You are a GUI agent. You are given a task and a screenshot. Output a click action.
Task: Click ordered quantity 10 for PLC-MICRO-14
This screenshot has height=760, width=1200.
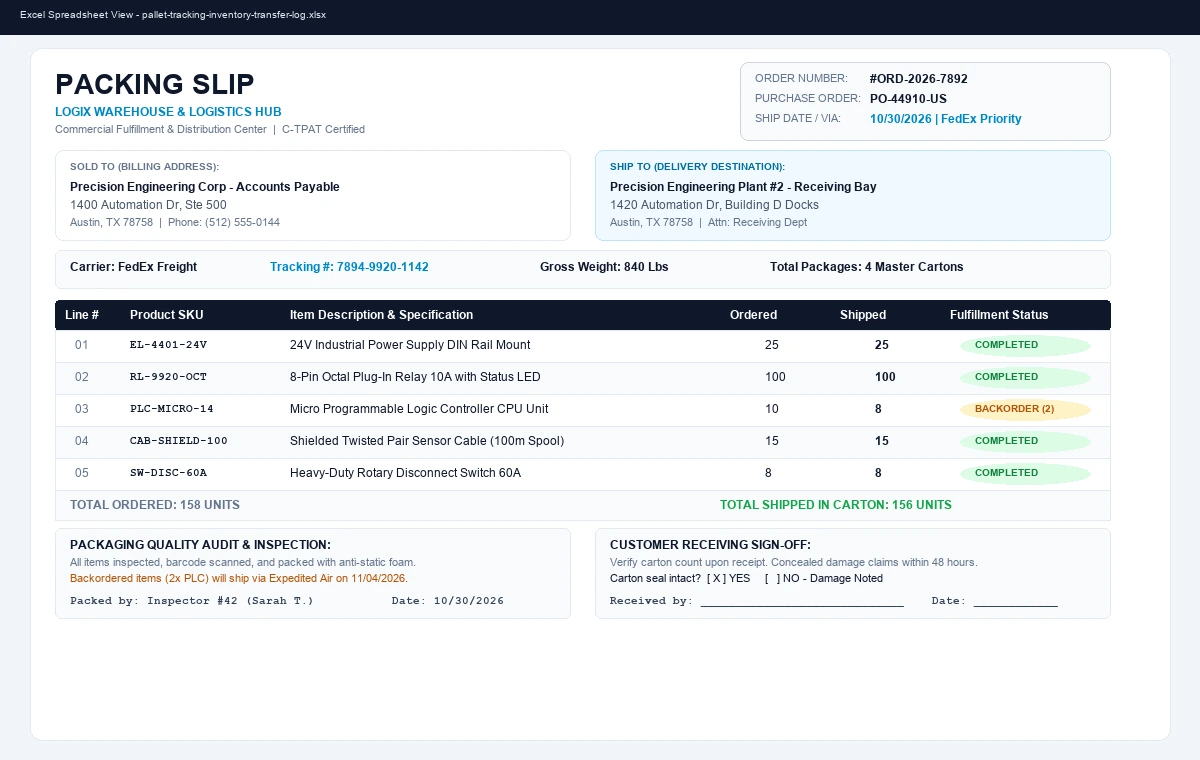click(x=772, y=409)
